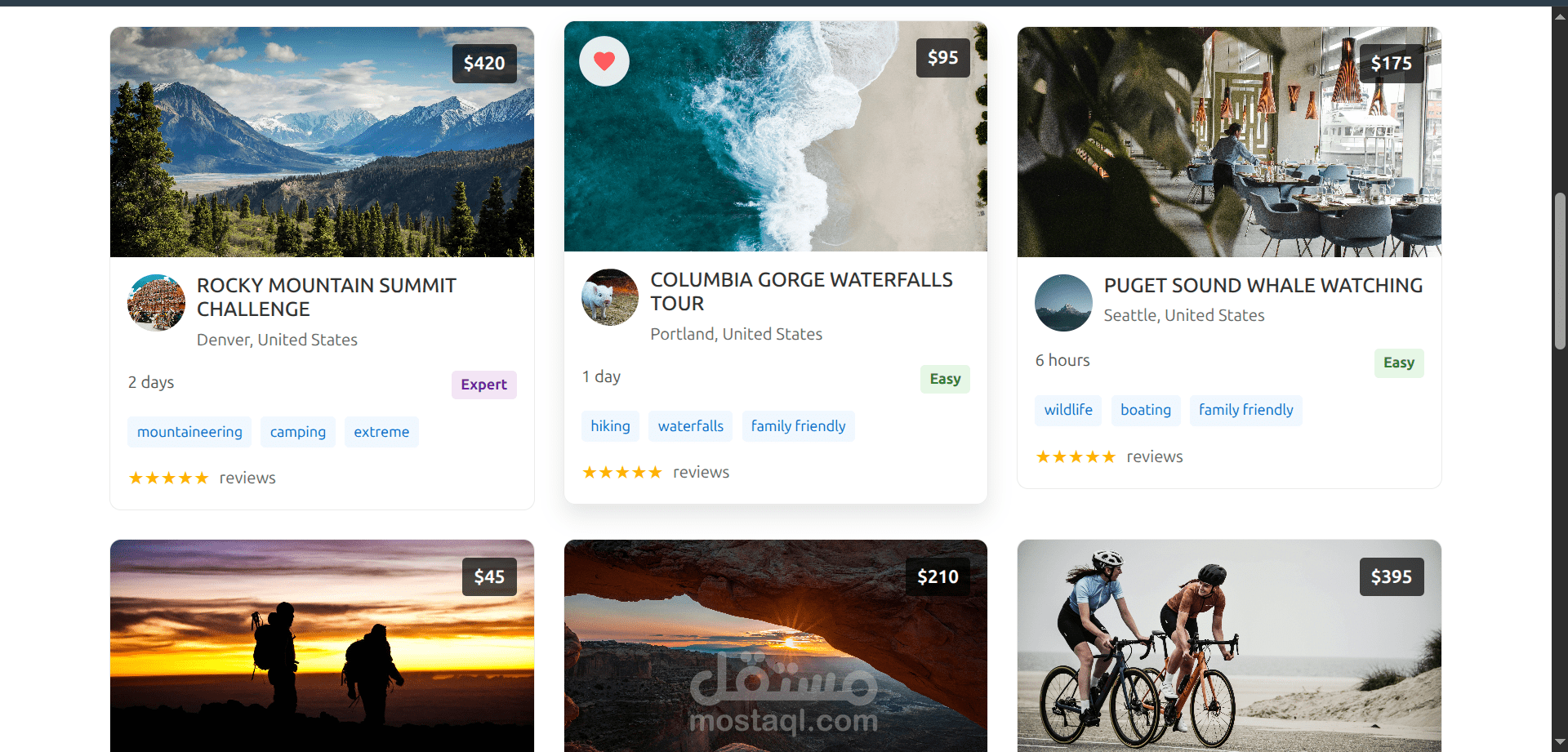Click the Columbia Gorge guide avatar
Viewport: 1568px width, 752px height.
(610, 297)
